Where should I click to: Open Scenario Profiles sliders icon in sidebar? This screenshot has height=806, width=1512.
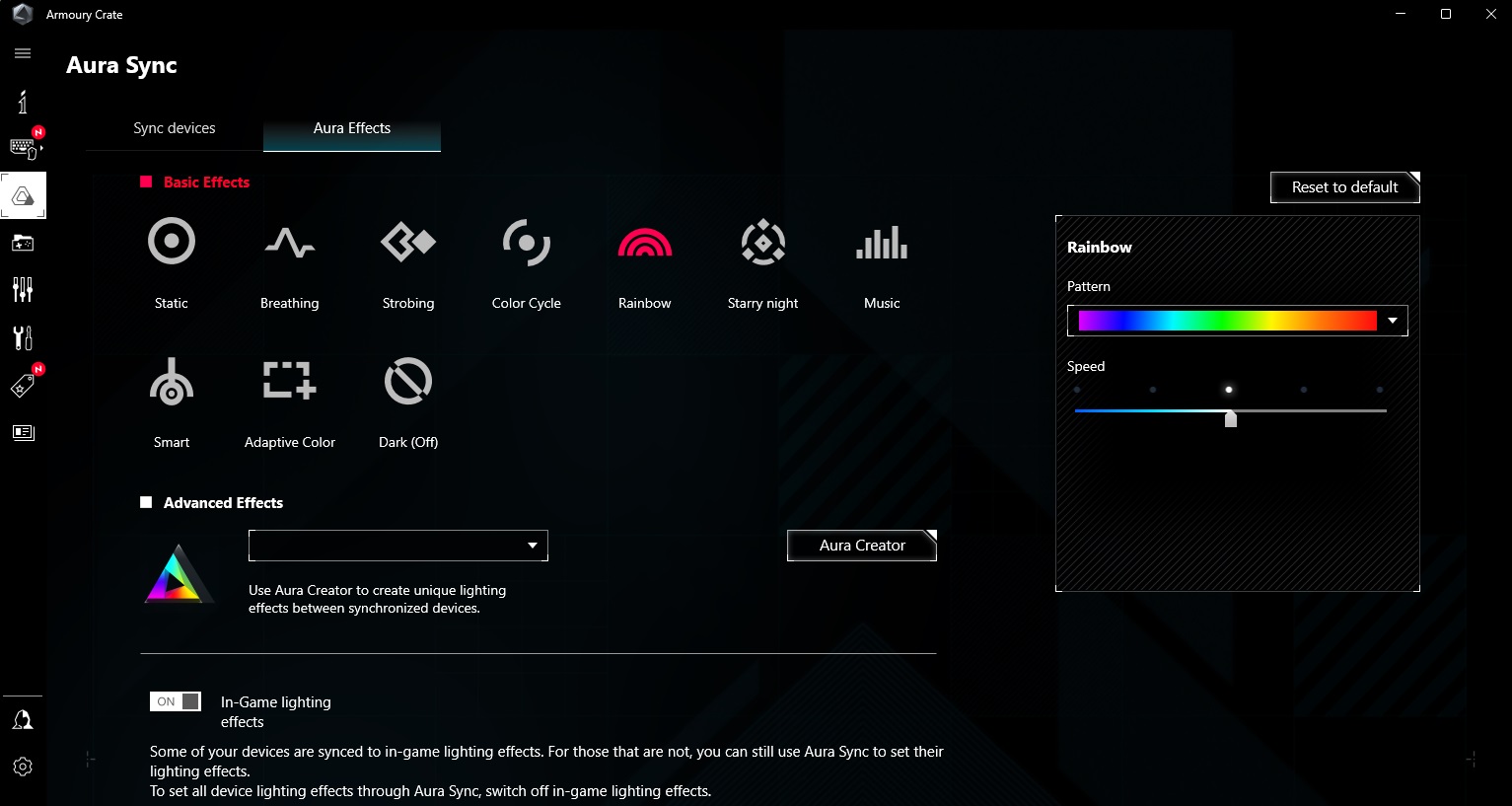click(23, 289)
